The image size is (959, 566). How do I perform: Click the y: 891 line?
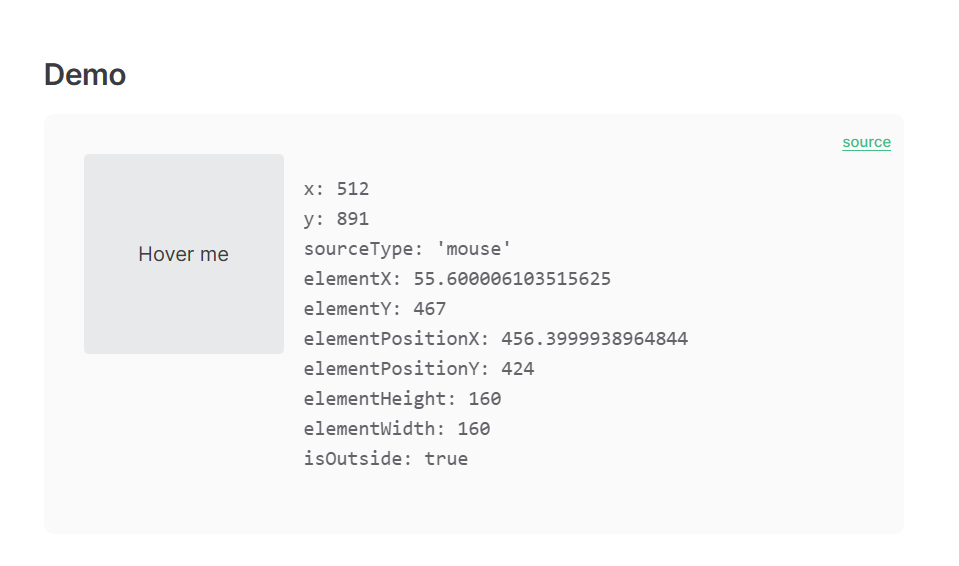[x=336, y=219]
